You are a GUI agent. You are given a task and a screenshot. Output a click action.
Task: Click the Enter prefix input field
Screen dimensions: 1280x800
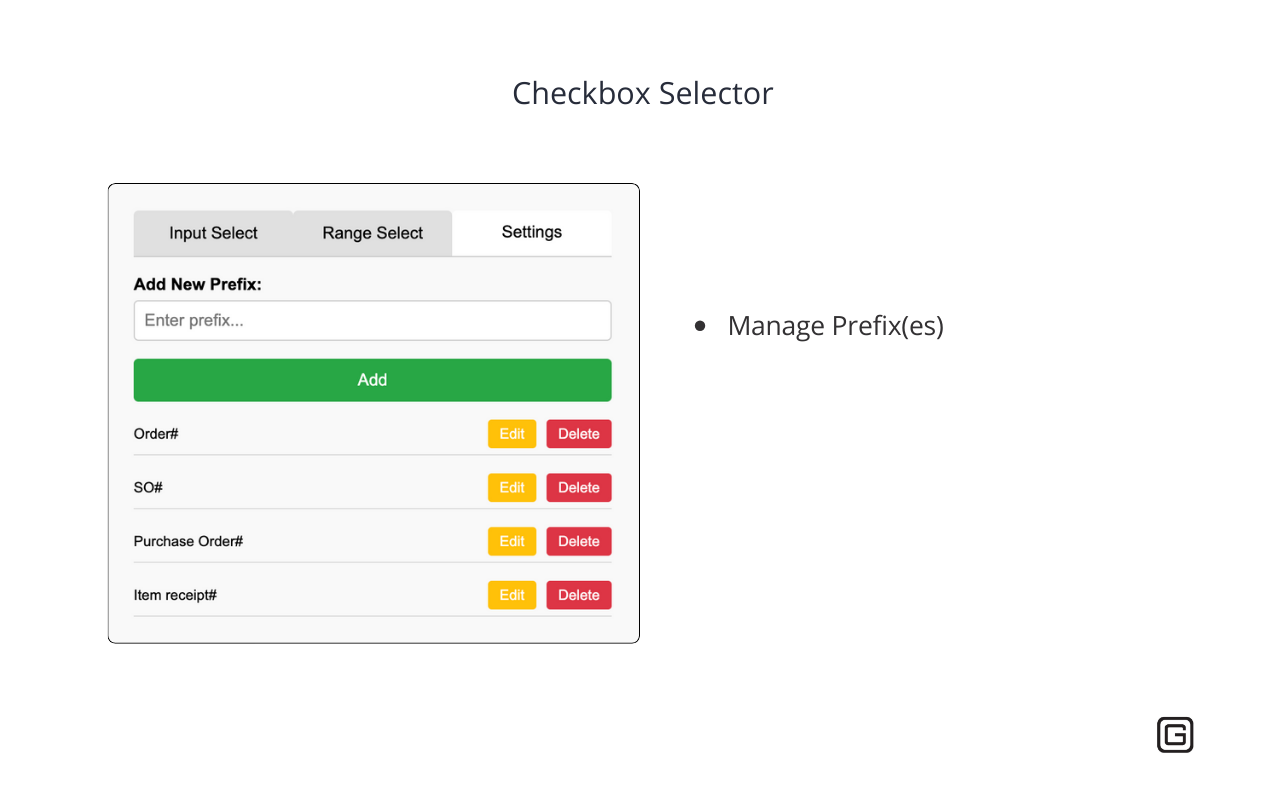coord(372,320)
